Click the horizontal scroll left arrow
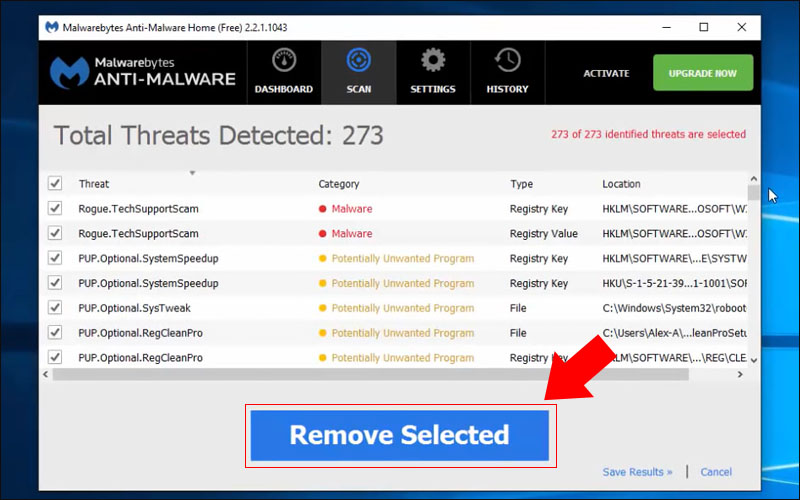The image size is (800, 500). [x=45, y=374]
